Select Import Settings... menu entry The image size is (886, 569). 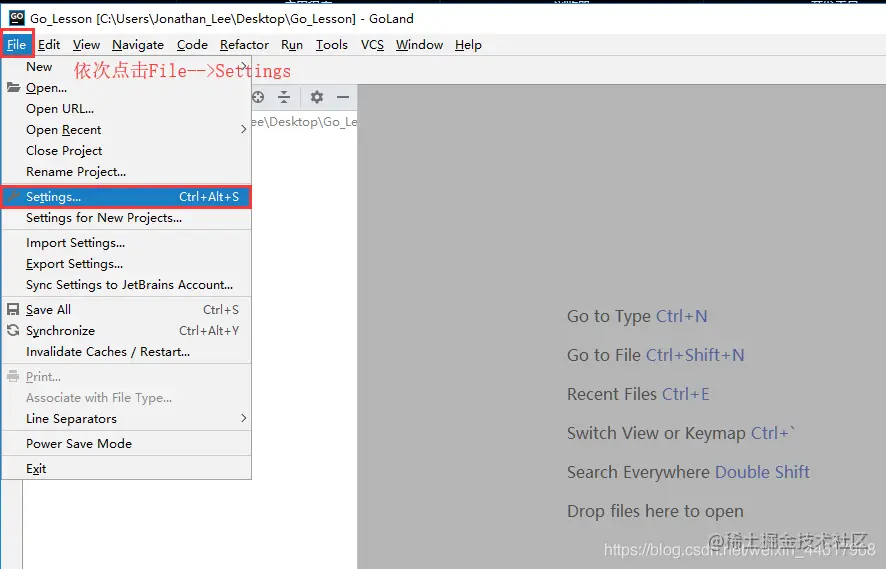pos(127,242)
